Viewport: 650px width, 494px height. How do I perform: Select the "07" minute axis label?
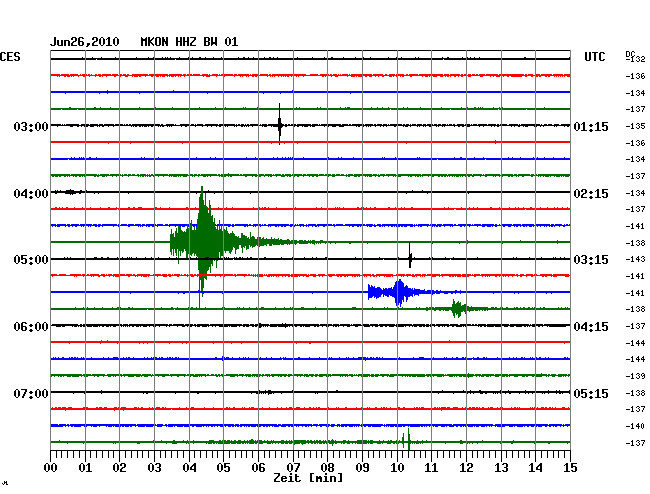click(x=293, y=467)
